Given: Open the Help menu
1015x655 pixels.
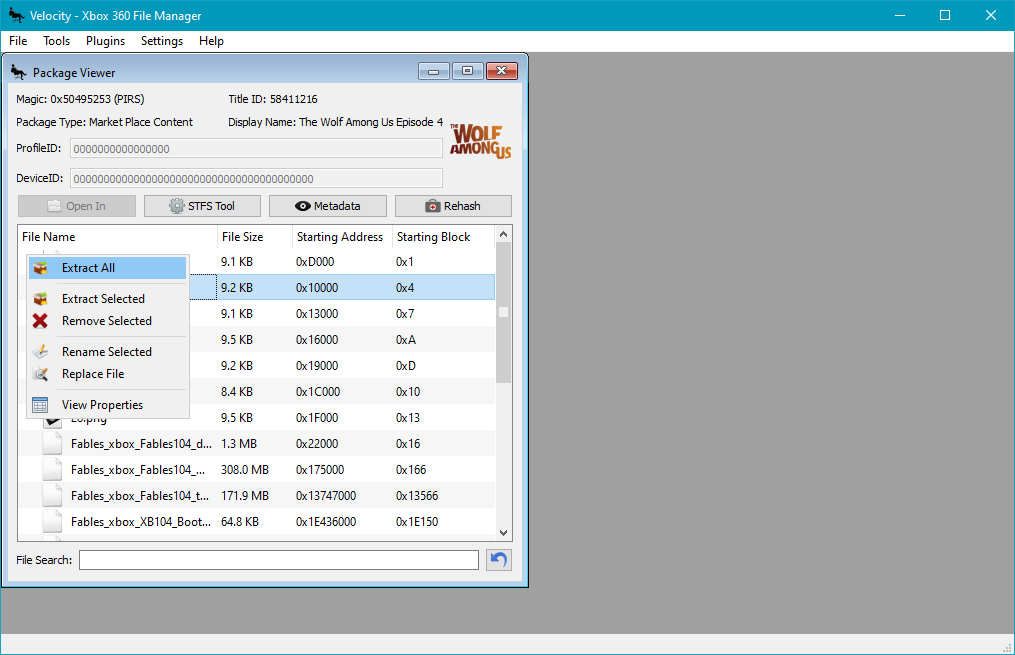Looking at the screenshot, I should tap(211, 41).
